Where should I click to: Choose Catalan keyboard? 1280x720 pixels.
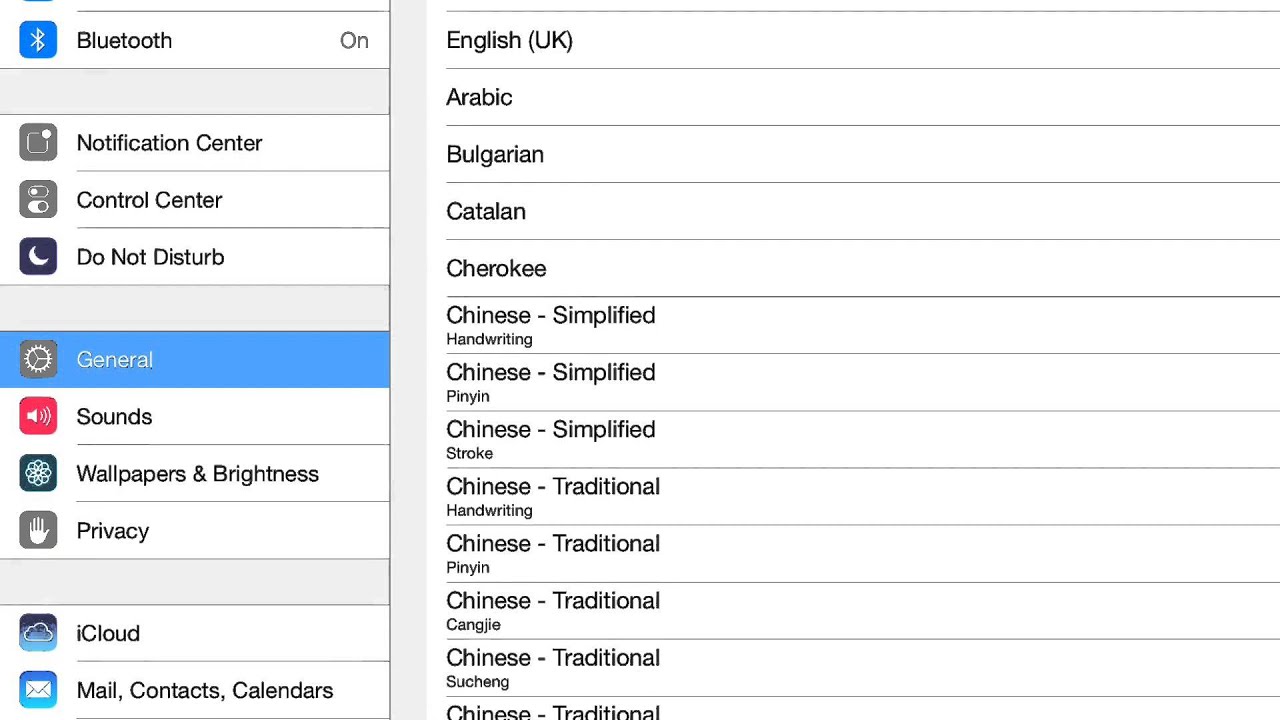coord(853,211)
